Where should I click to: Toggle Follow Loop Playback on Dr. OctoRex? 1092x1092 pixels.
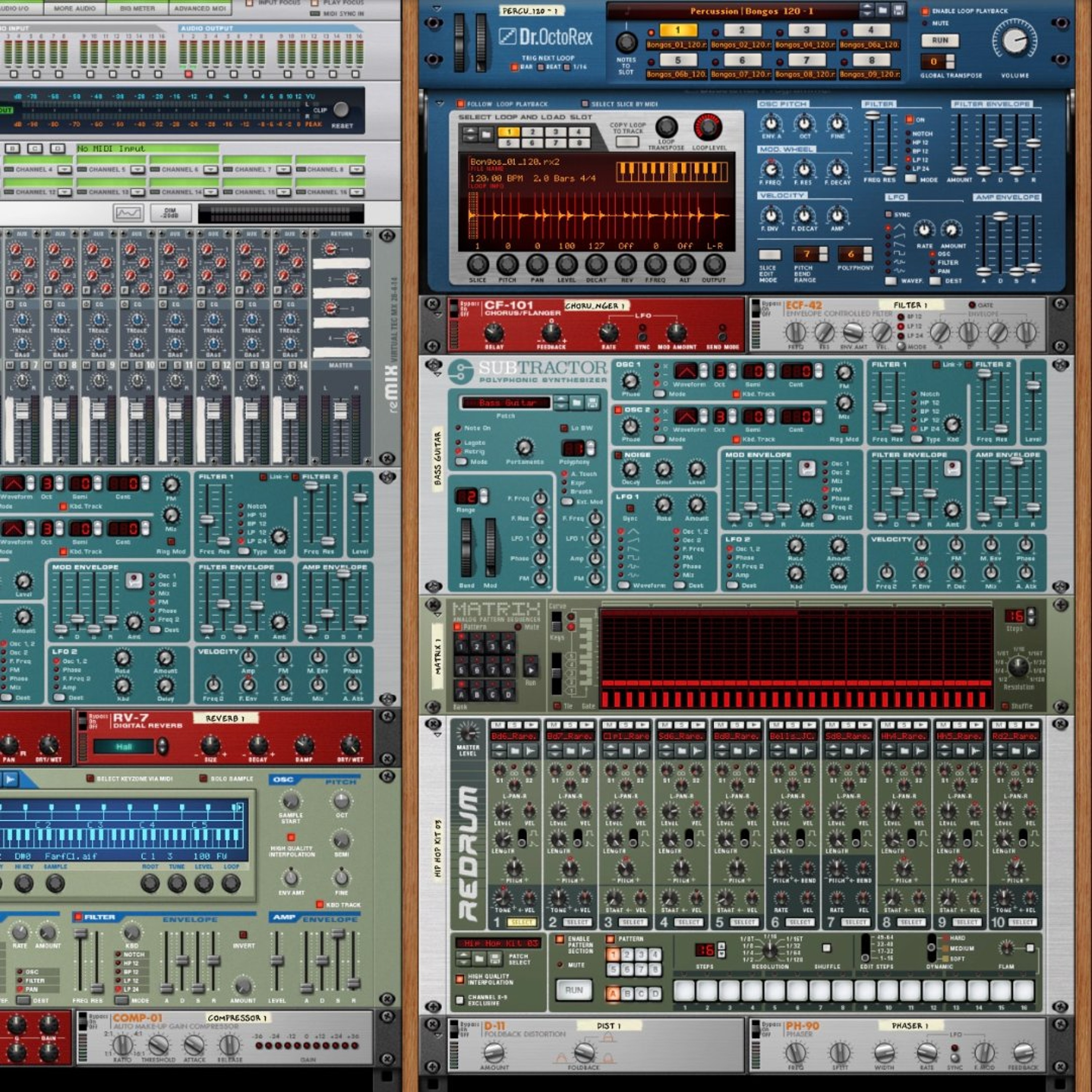[461, 104]
